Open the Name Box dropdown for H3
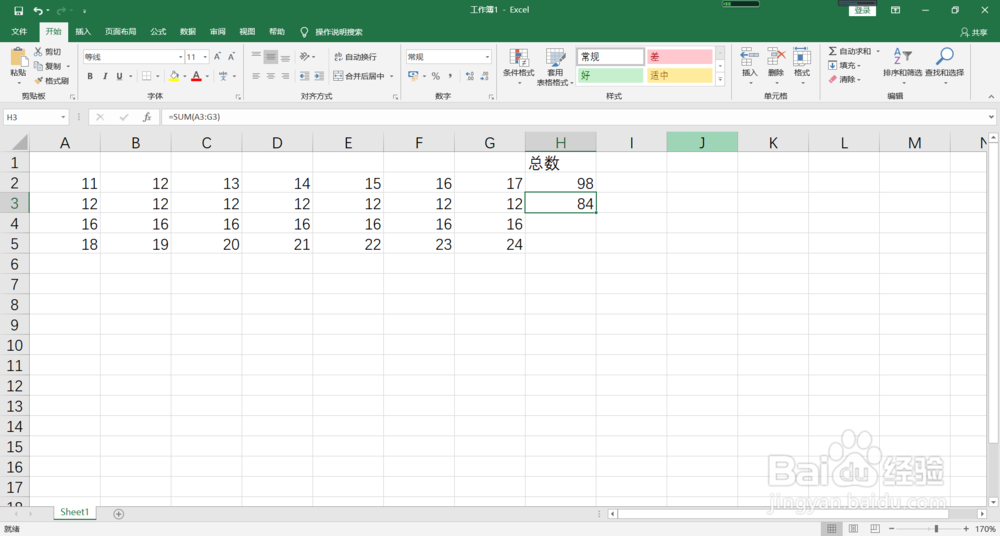The height and width of the screenshot is (536, 1000). pos(63,117)
